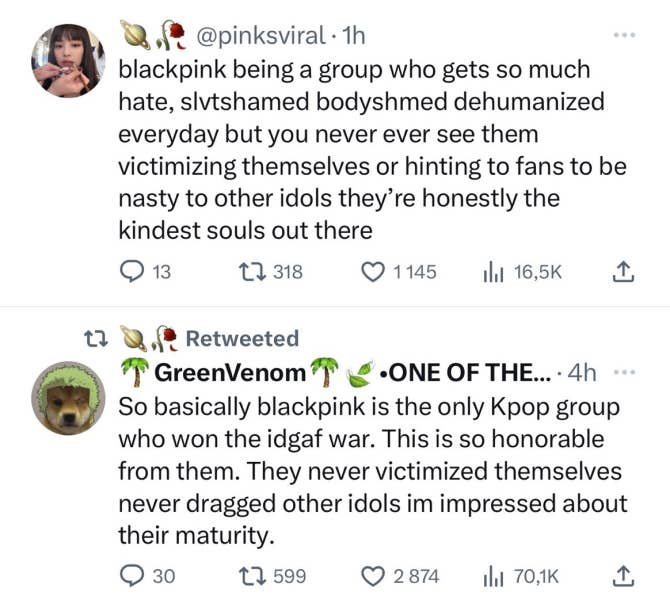The image size is (670, 611).
Task: Open more options for GreenVenom tweet
Action: (624, 373)
